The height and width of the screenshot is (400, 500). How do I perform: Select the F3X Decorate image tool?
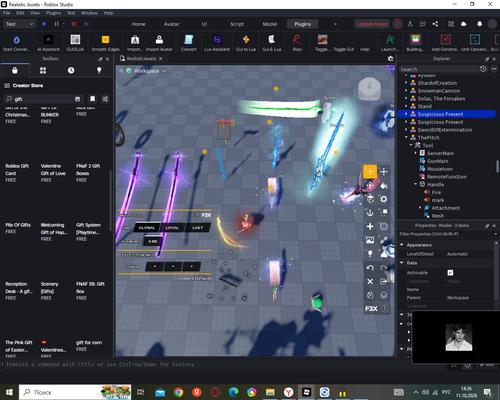tap(370, 240)
